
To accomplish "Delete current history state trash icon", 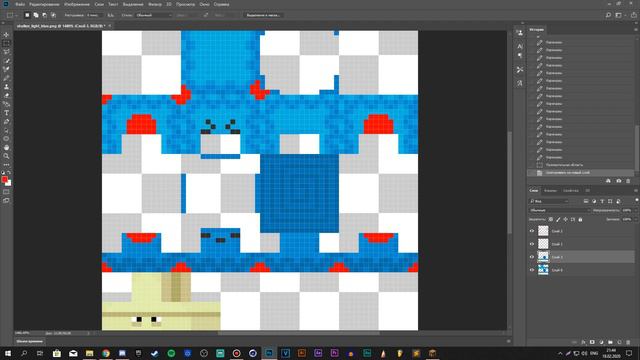I will click(628, 181).
